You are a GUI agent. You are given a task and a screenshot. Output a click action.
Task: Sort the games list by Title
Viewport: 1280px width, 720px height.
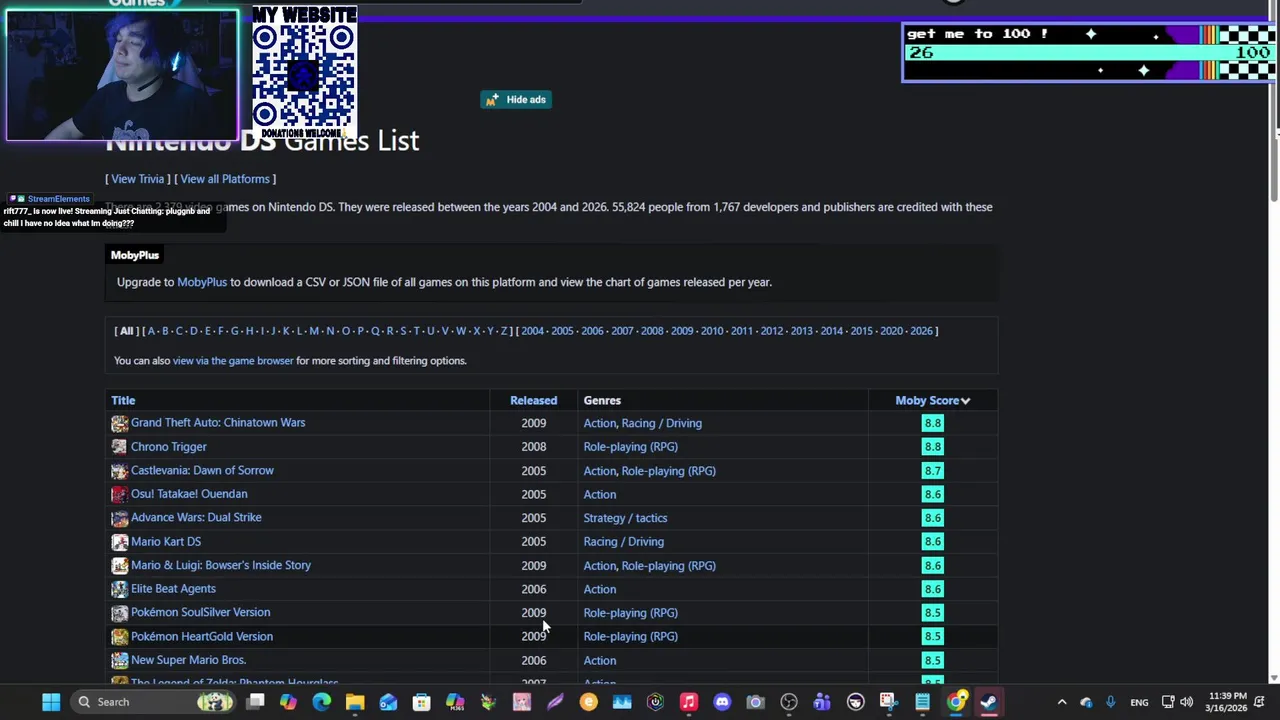pyautogui.click(x=123, y=400)
